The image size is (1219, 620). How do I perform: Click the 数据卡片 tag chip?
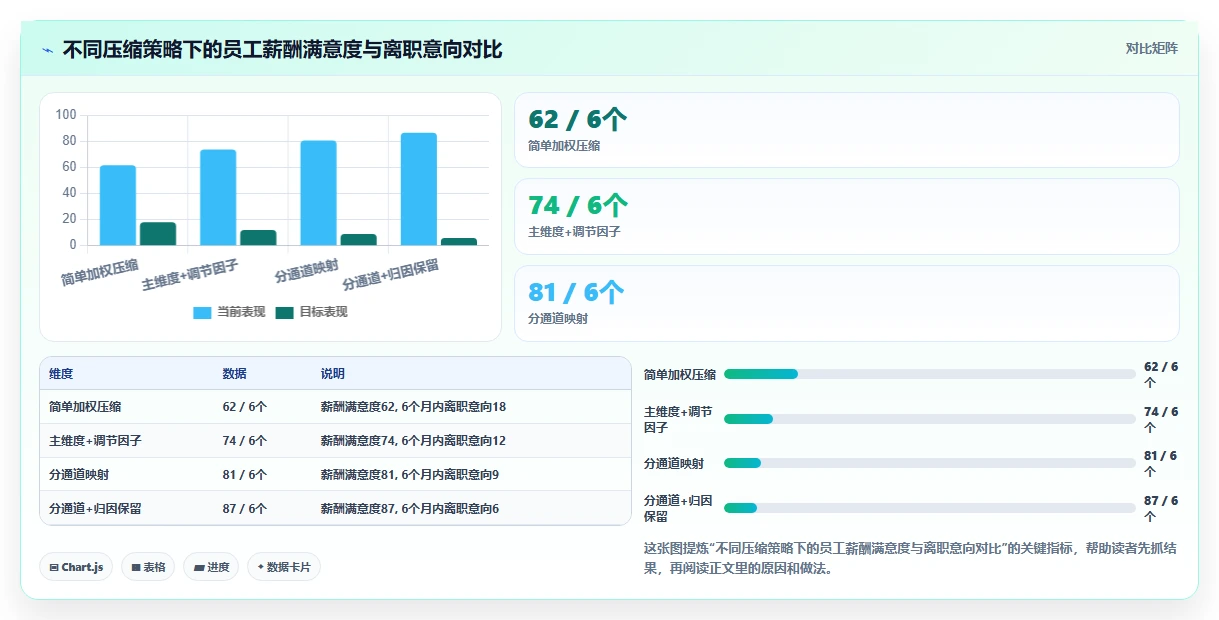pos(284,567)
